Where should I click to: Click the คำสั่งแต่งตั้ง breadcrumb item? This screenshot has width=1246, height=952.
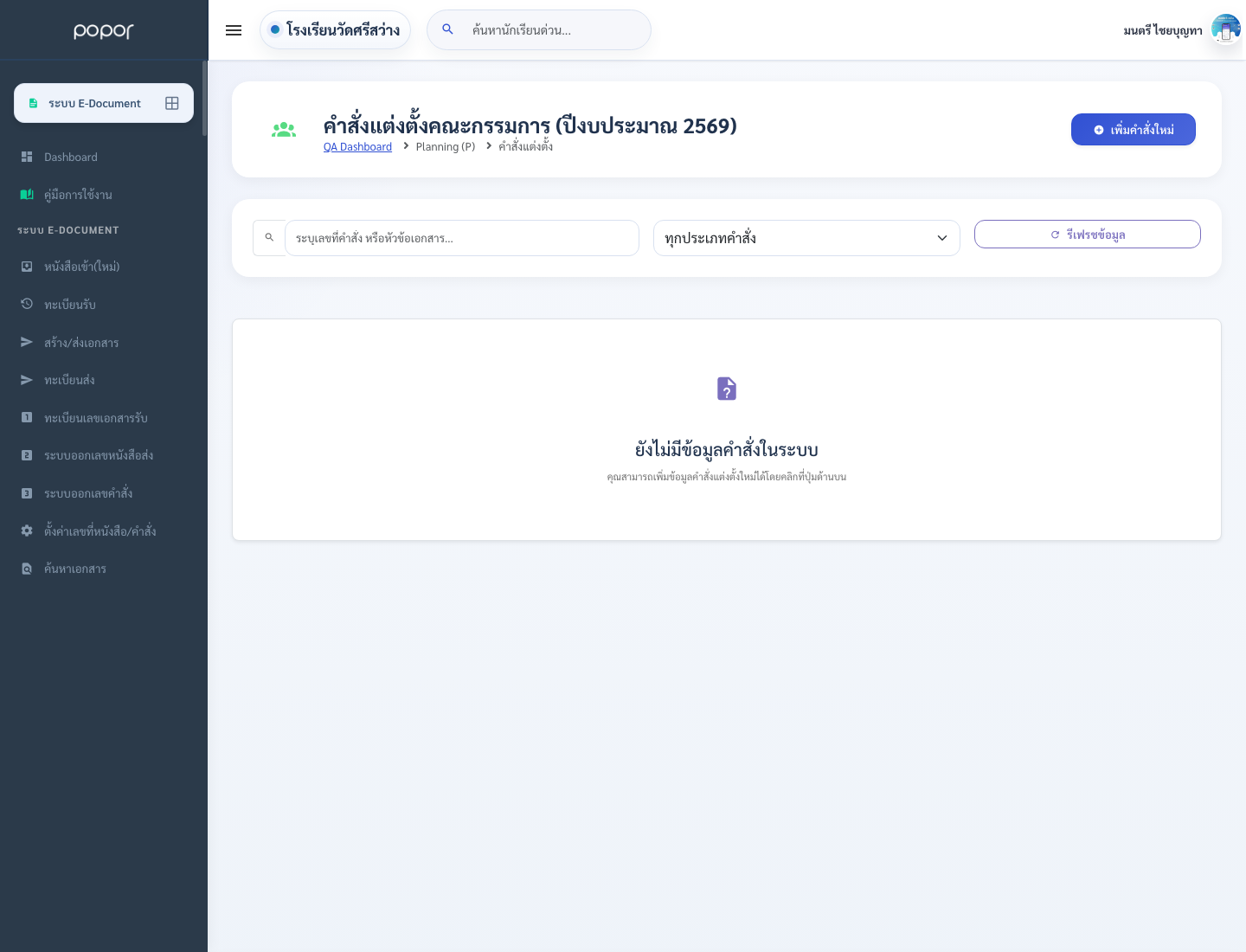525,146
